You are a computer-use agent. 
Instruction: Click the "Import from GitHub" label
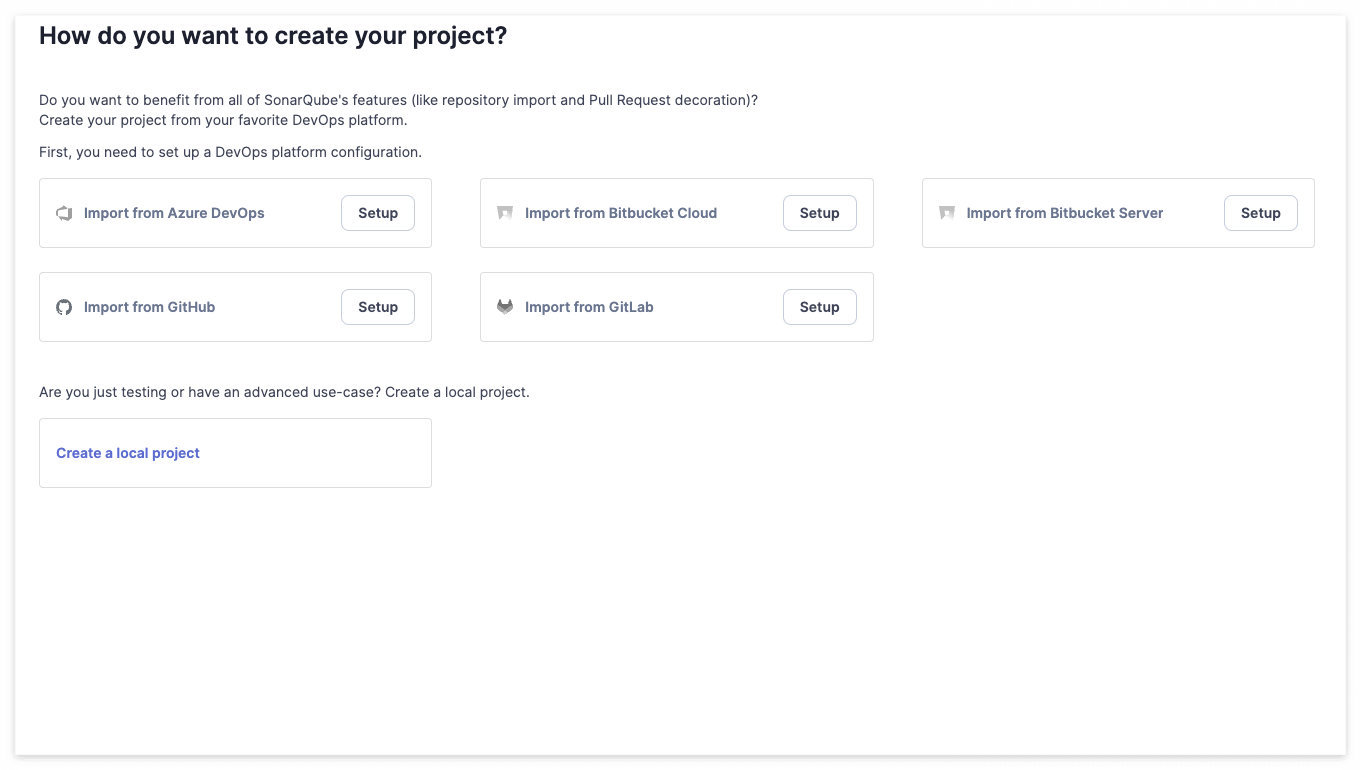[149, 307]
